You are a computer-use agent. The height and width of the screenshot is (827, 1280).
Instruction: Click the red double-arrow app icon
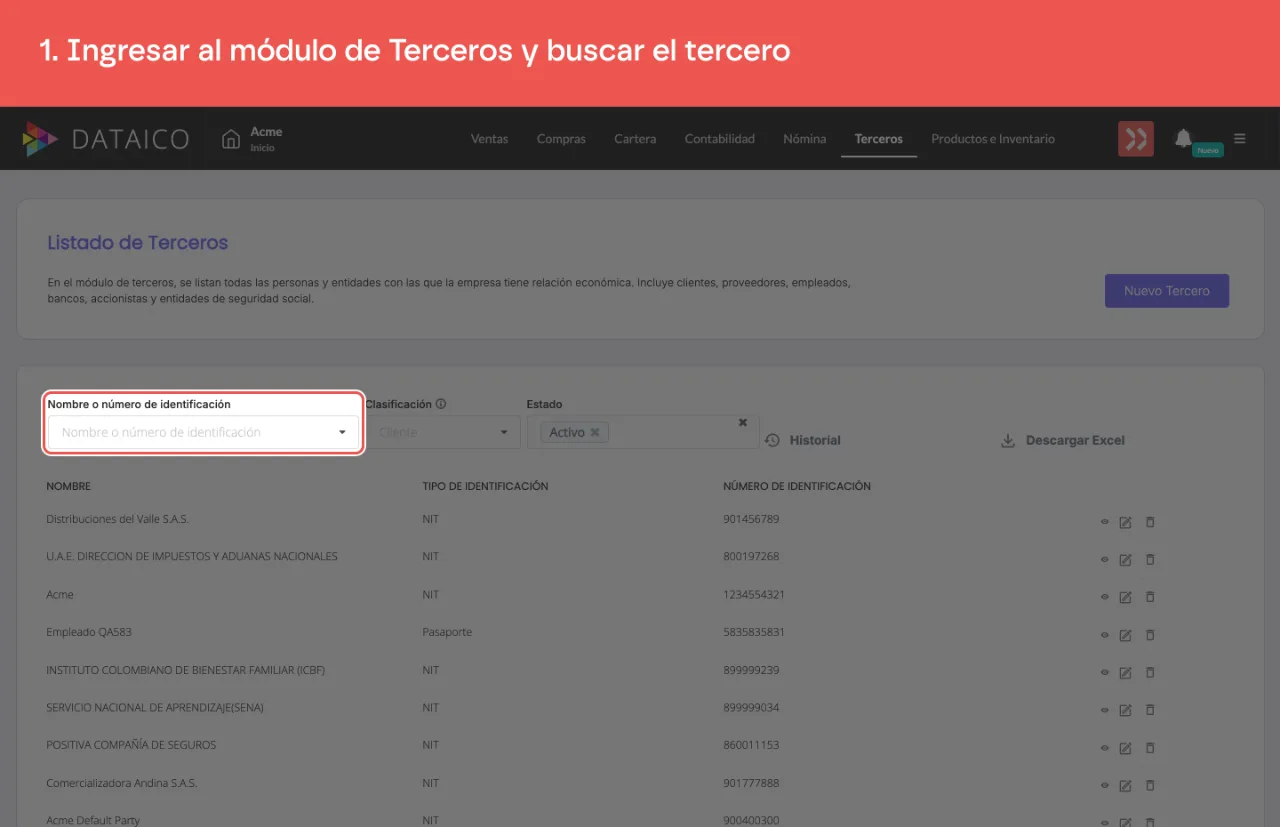pyautogui.click(x=1136, y=139)
